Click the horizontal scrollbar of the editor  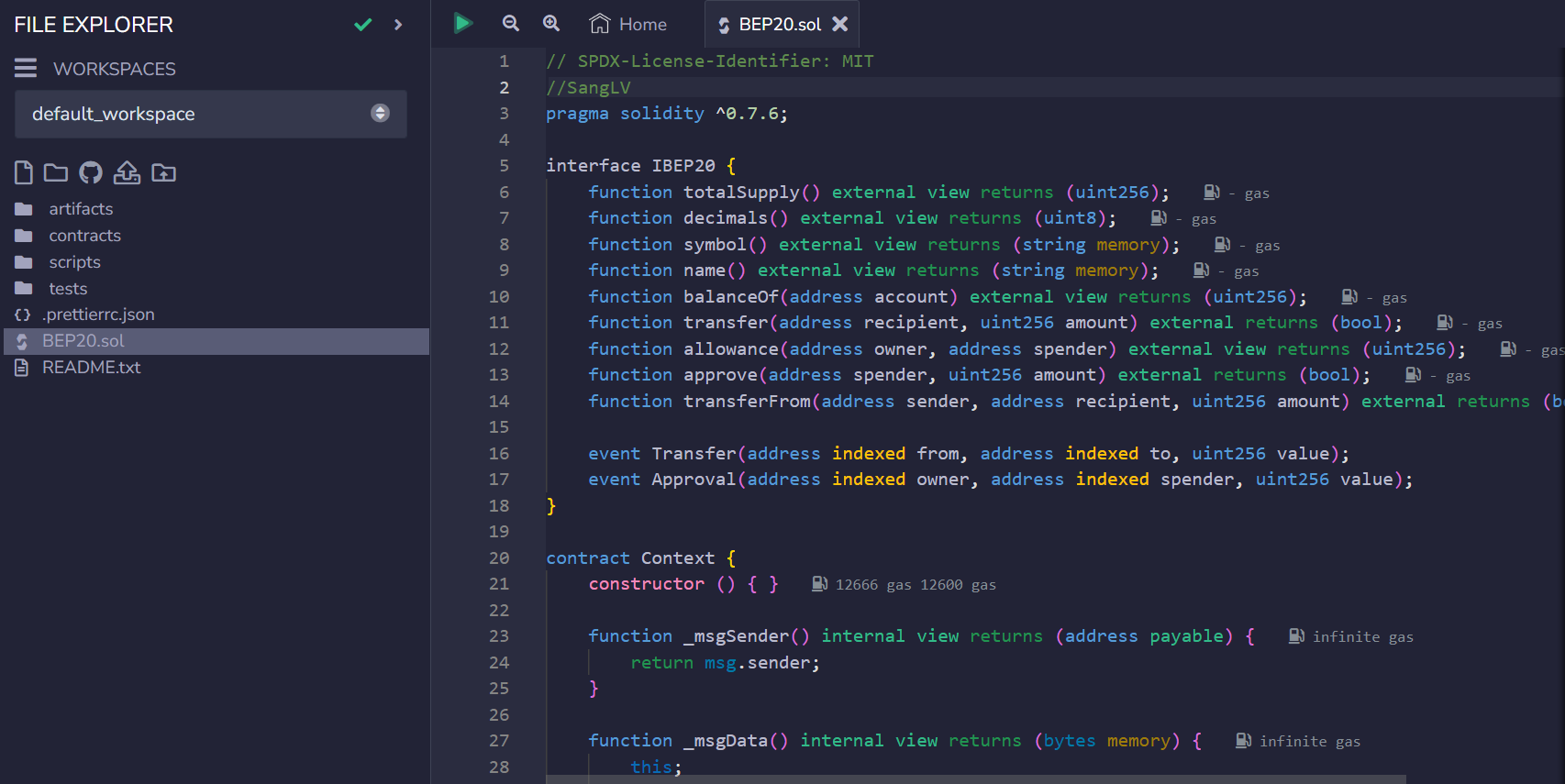coord(976,779)
